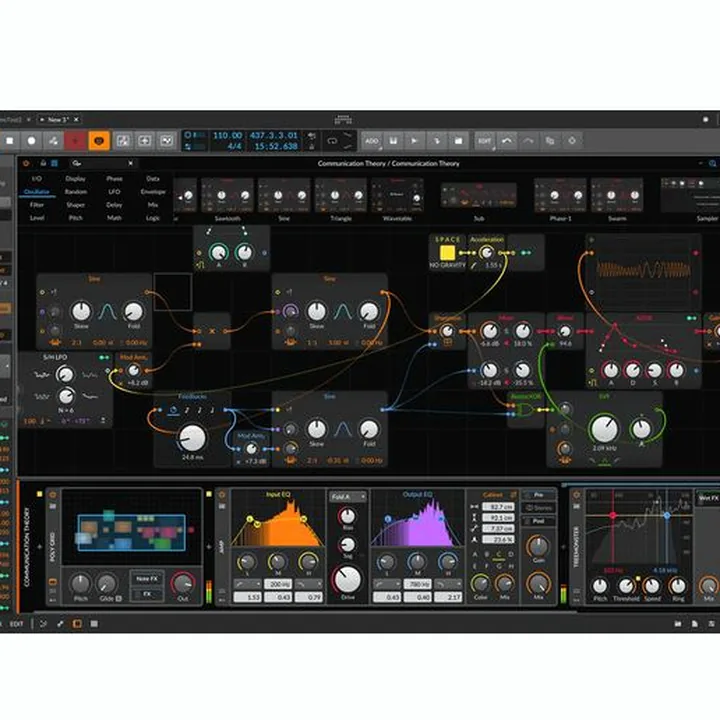Click the Feedback delay time knob showing 24.8 ms

click(192, 438)
